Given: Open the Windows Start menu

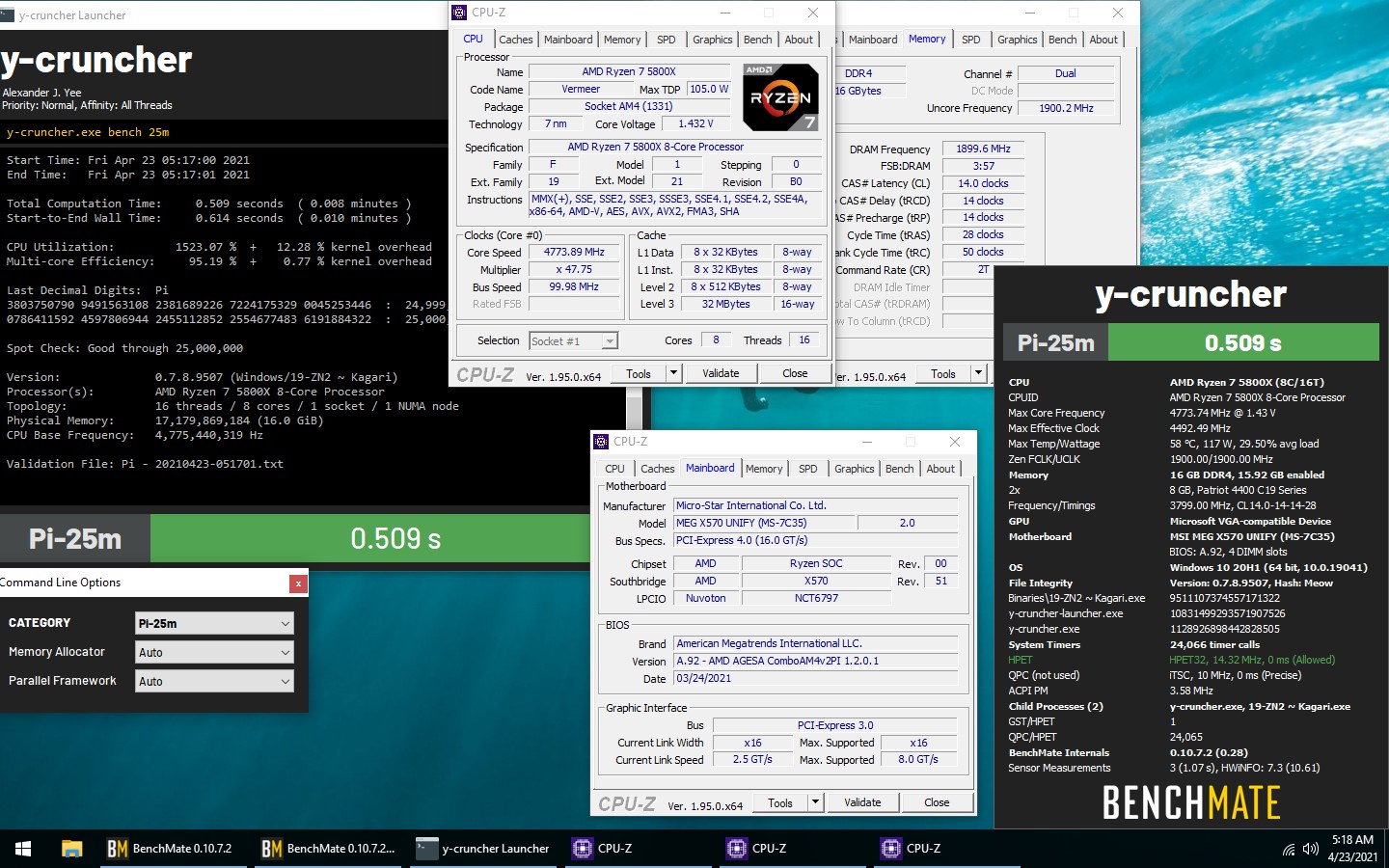Looking at the screenshot, I should pos(23,849).
